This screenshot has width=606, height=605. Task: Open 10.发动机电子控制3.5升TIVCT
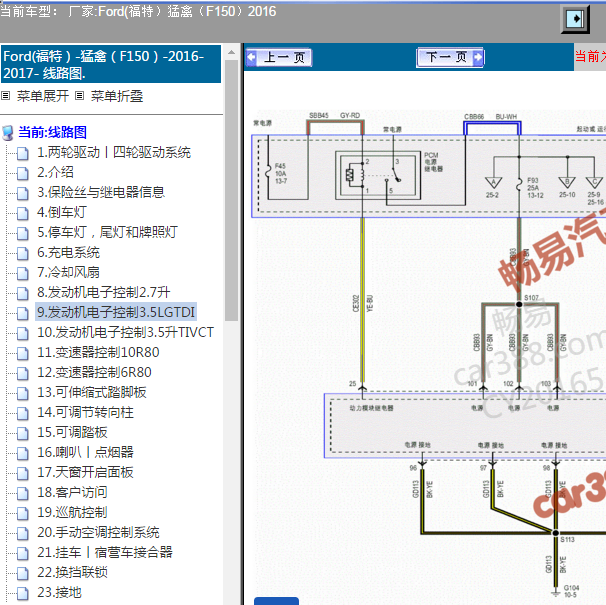coord(125,332)
